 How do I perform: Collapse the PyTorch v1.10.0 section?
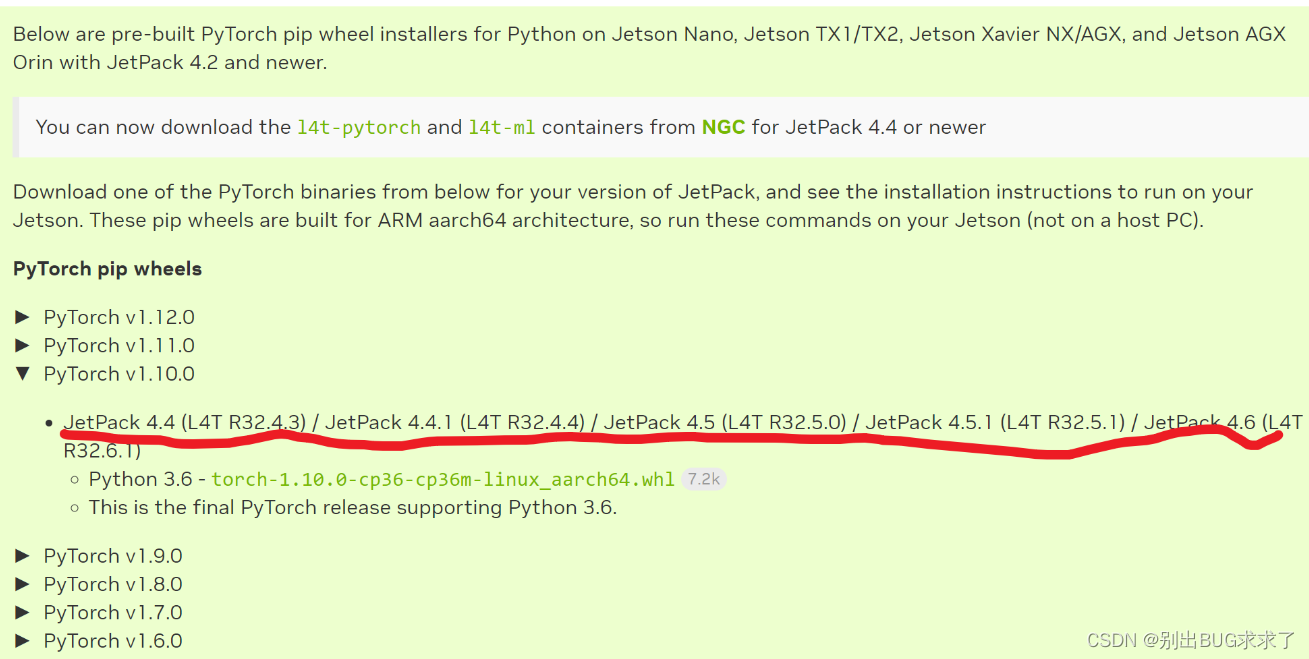coord(105,374)
